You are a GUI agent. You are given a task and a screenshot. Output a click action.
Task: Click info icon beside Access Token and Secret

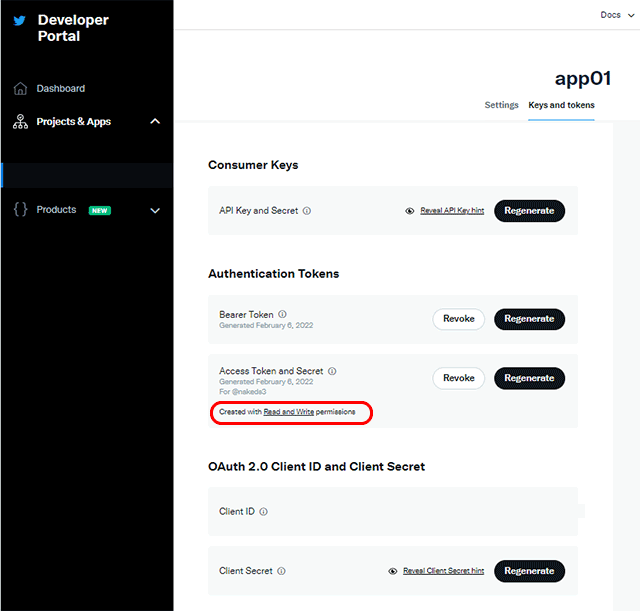tap(332, 371)
